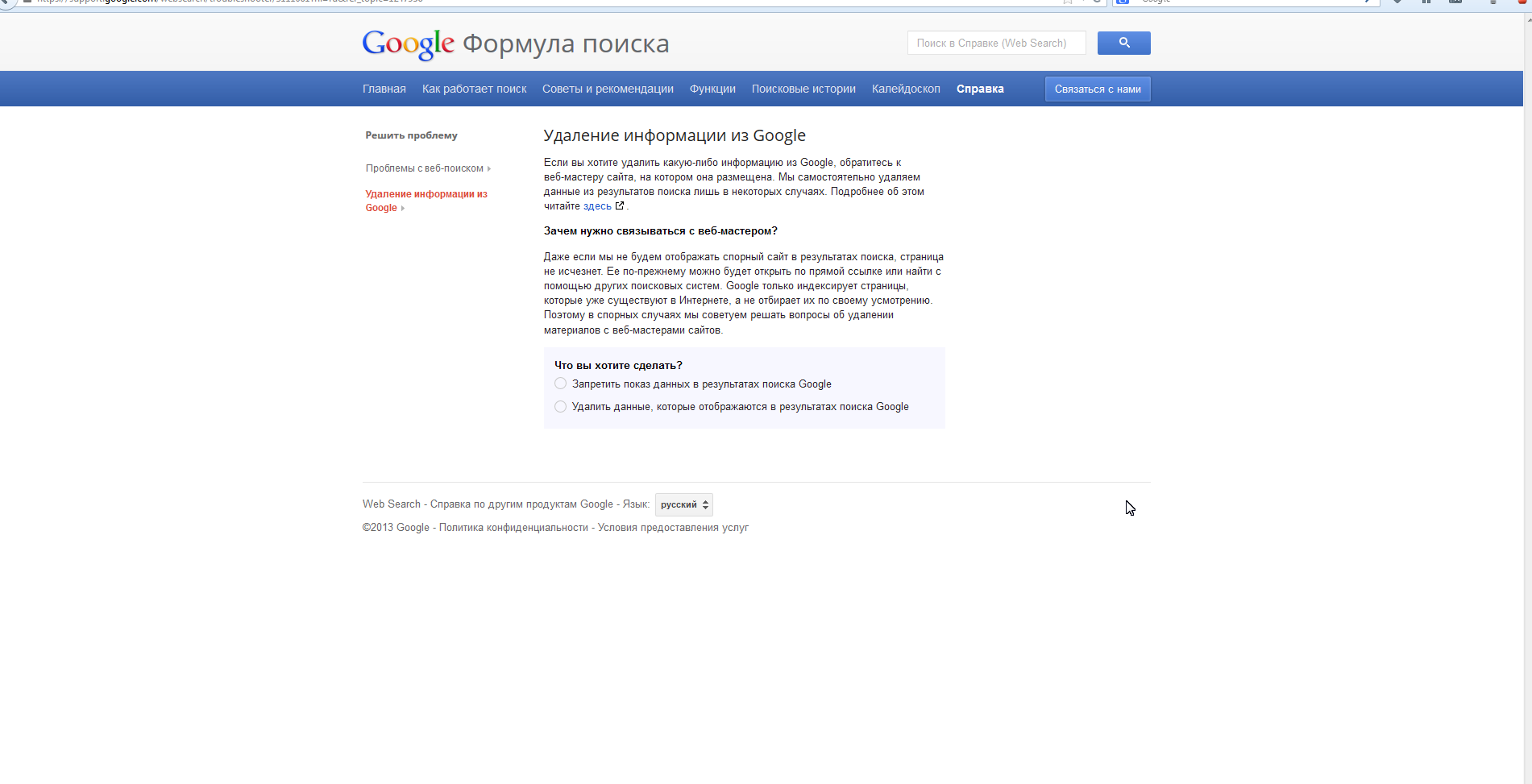Image resolution: width=1532 pixels, height=784 pixels.
Task: Click the «Формула поиска» header title
Action: pos(566,44)
